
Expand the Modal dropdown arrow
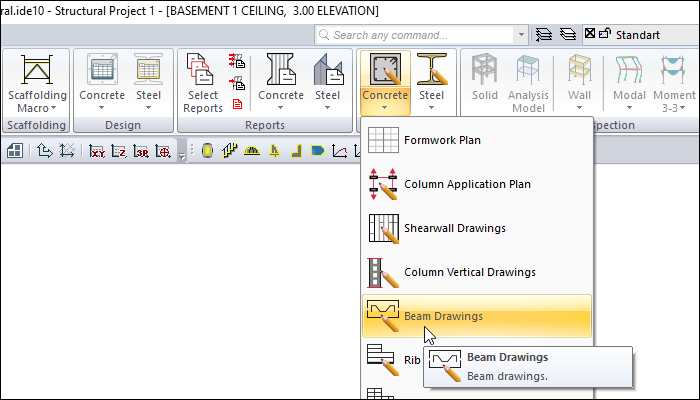point(629,108)
